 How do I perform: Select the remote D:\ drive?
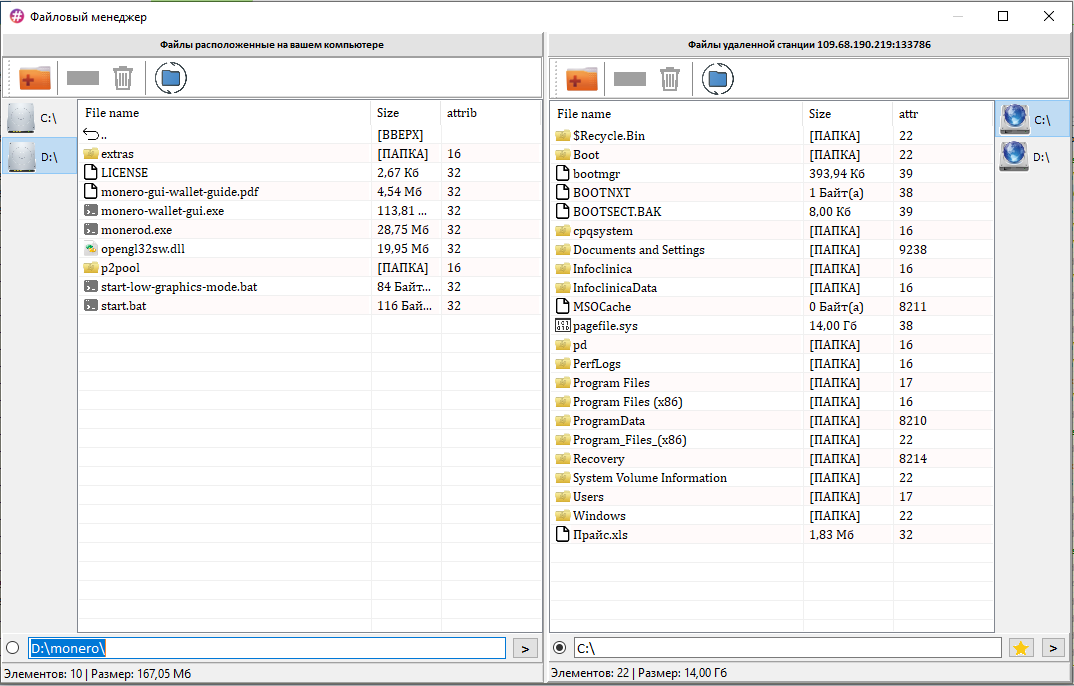click(1031, 157)
